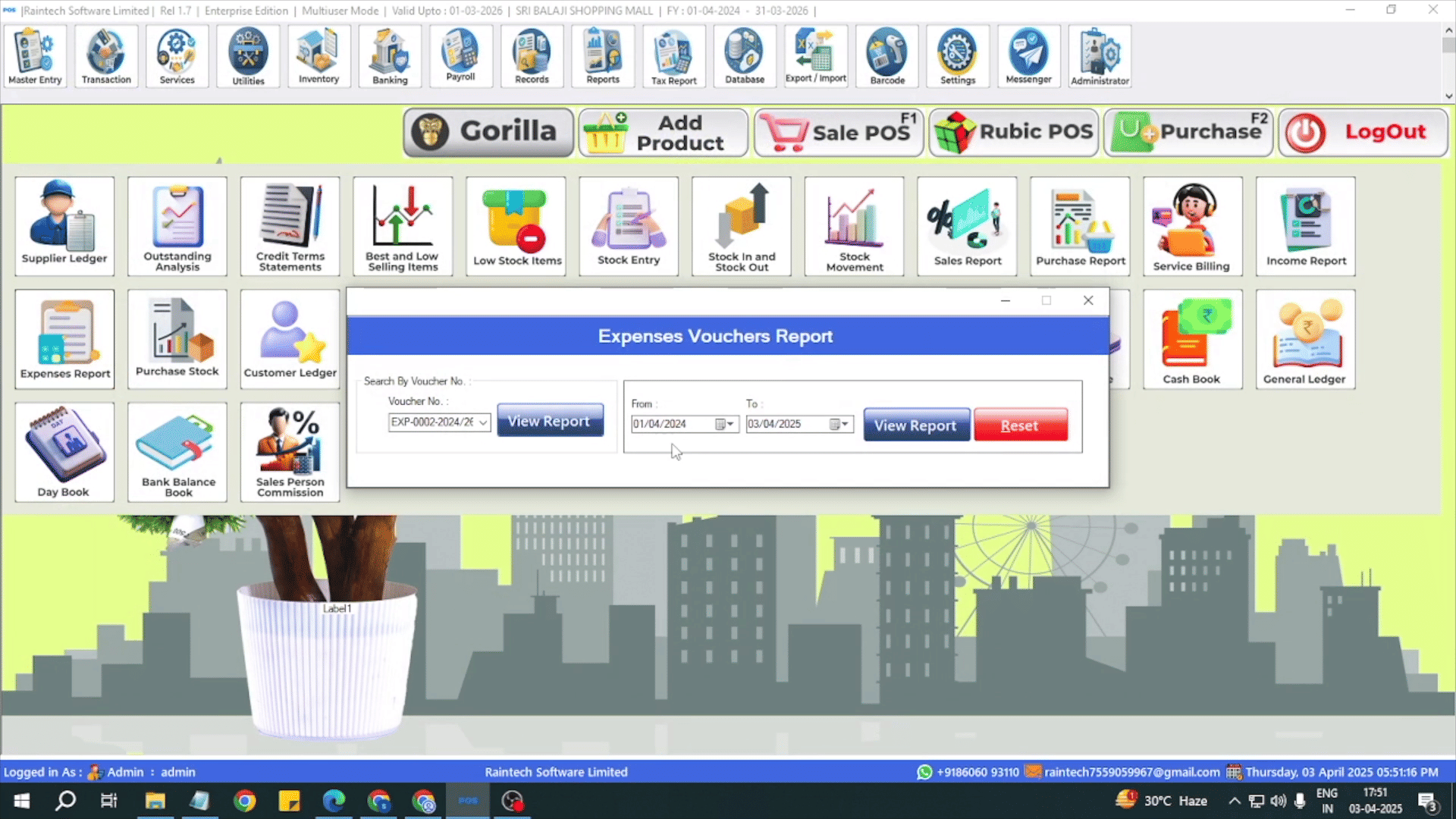Screen dimensions: 1456x819
Task: Open Sales Person Commission report
Action: click(x=290, y=451)
